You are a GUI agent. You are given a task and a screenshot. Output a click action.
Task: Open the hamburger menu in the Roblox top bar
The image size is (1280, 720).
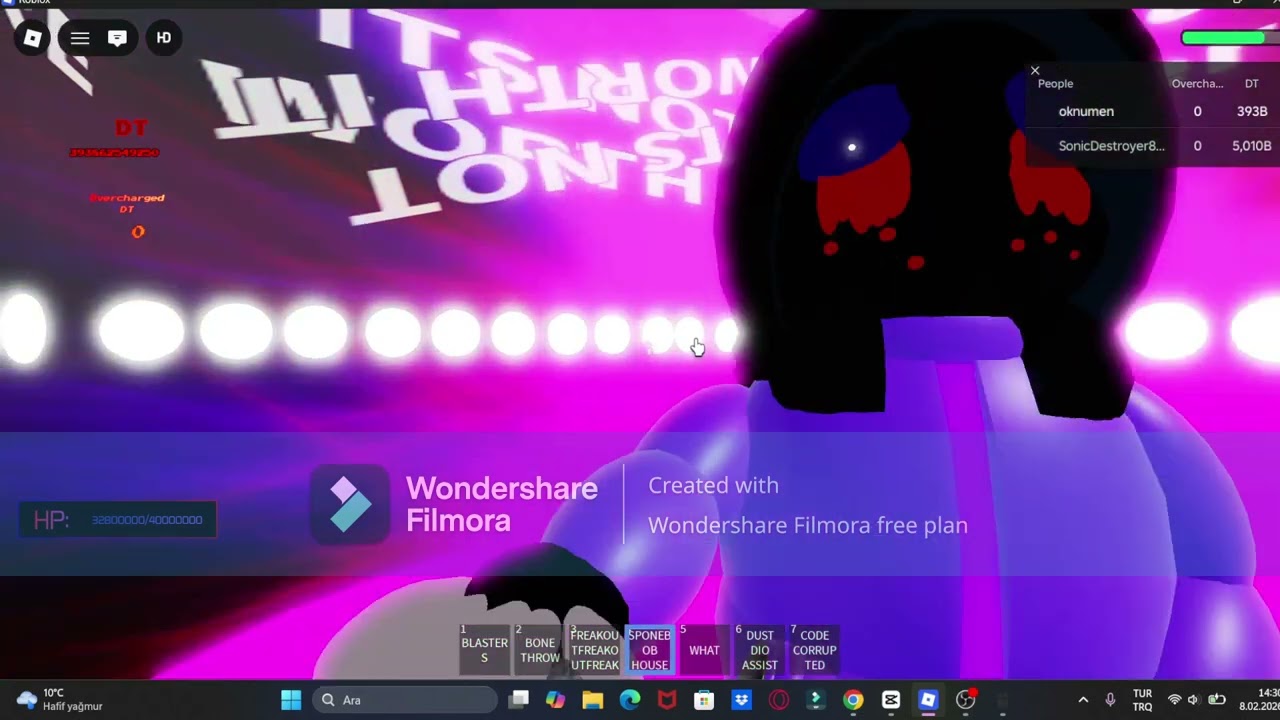coord(80,38)
